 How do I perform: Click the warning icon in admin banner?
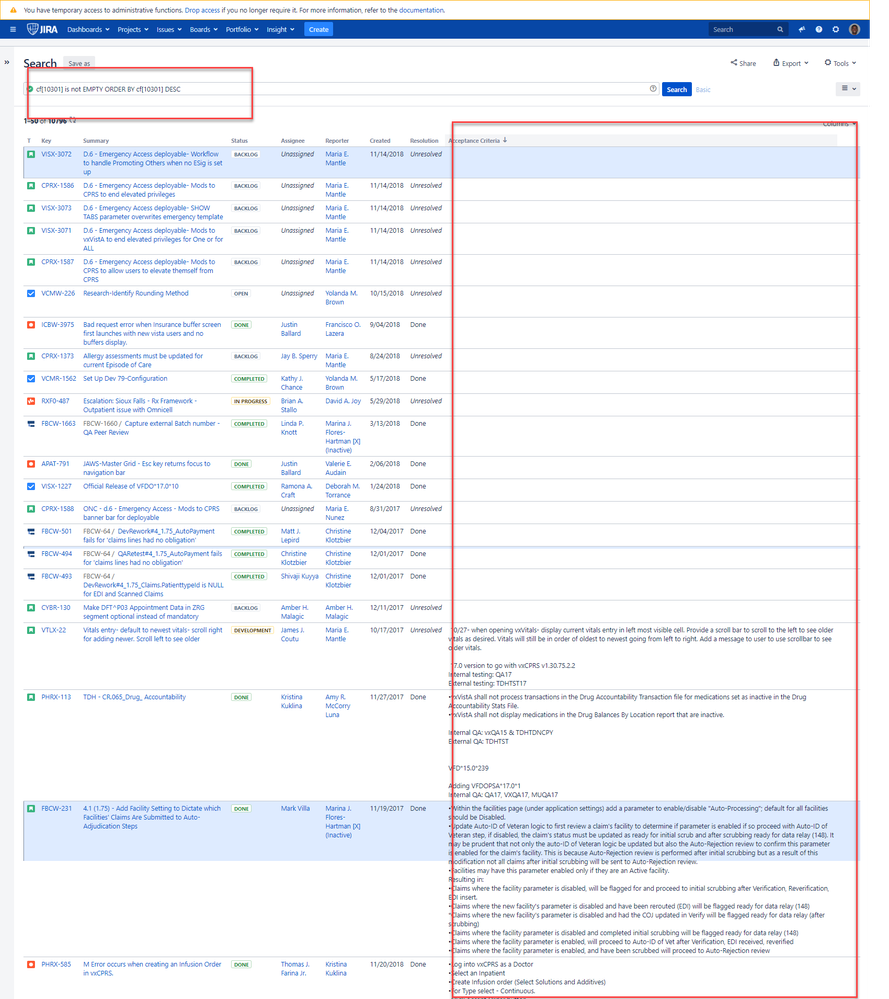tap(13, 10)
